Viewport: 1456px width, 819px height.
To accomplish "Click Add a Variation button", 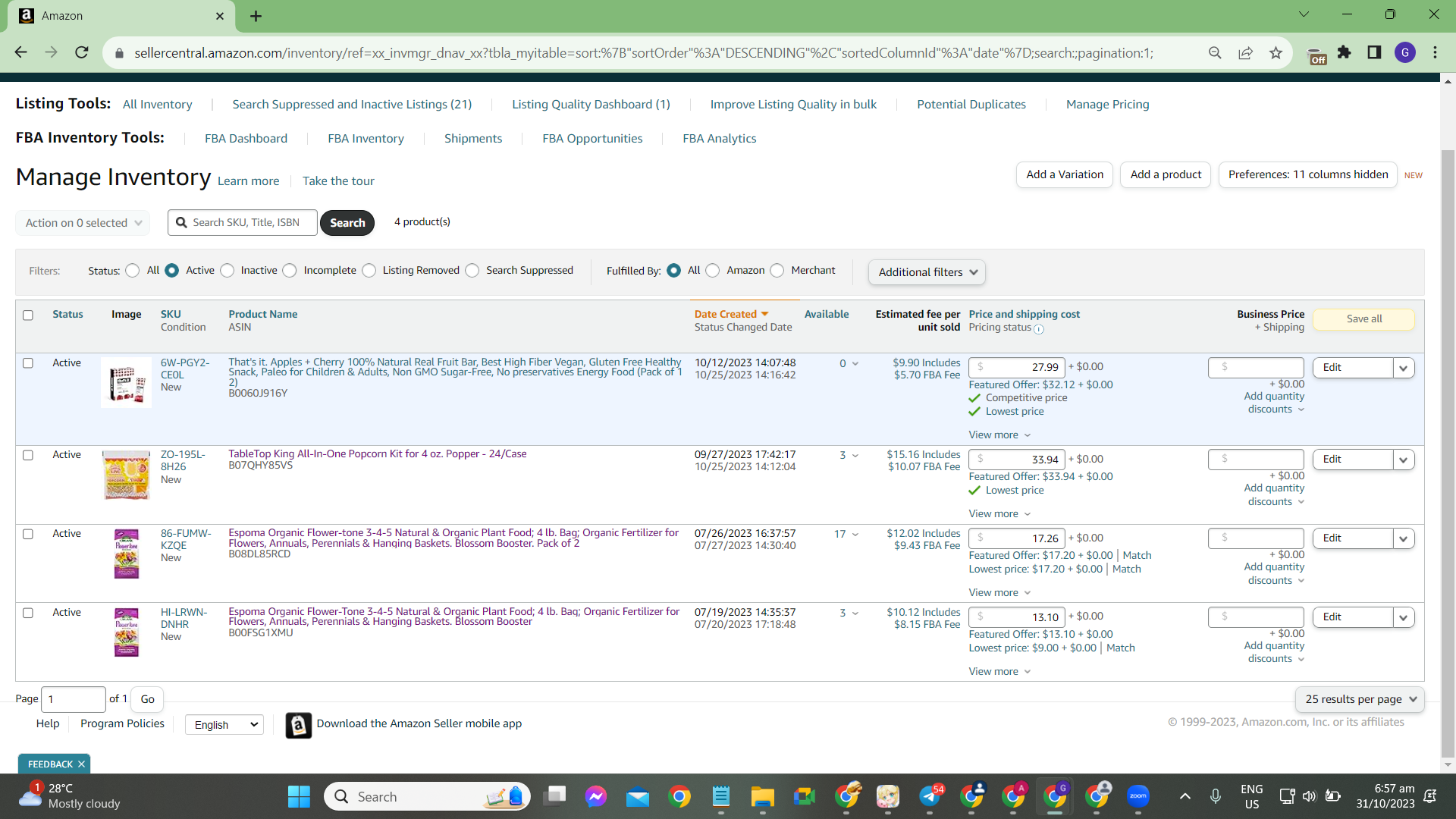I will [x=1065, y=174].
